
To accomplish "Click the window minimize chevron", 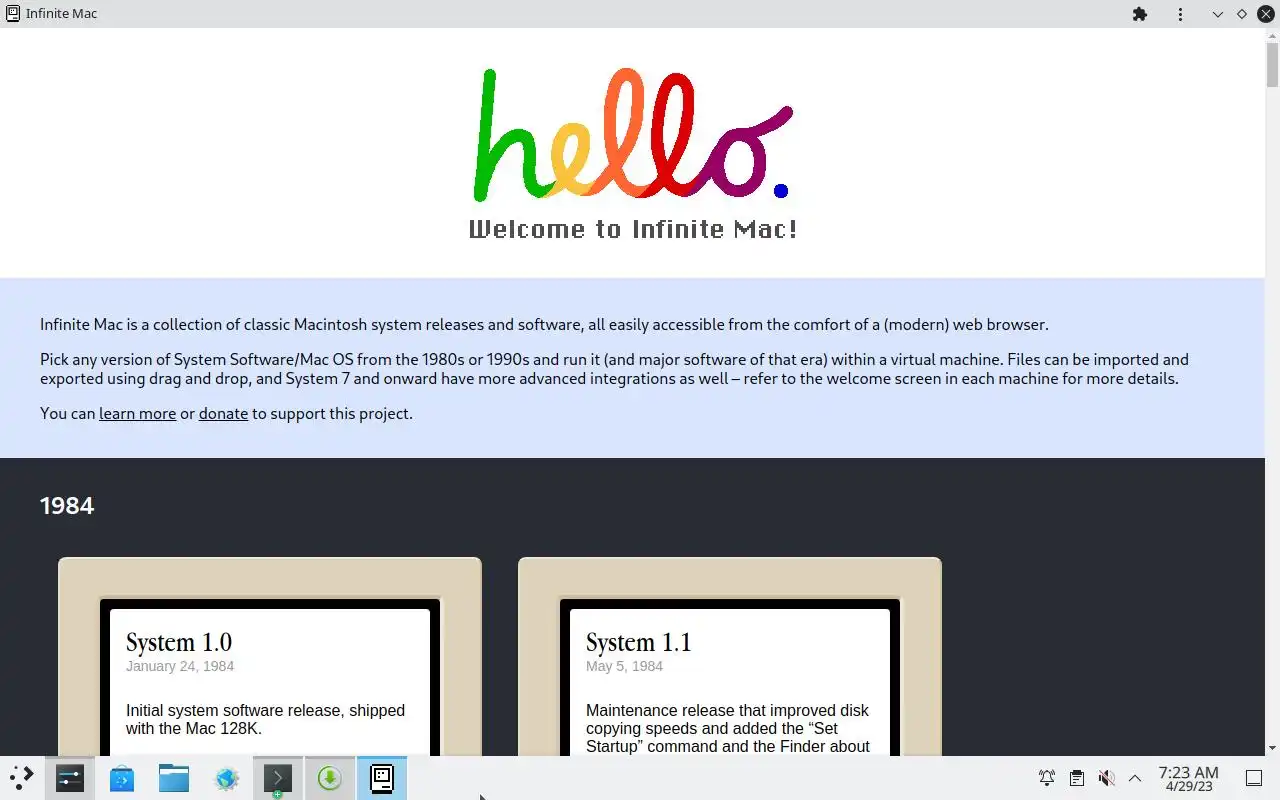I will tap(1217, 14).
